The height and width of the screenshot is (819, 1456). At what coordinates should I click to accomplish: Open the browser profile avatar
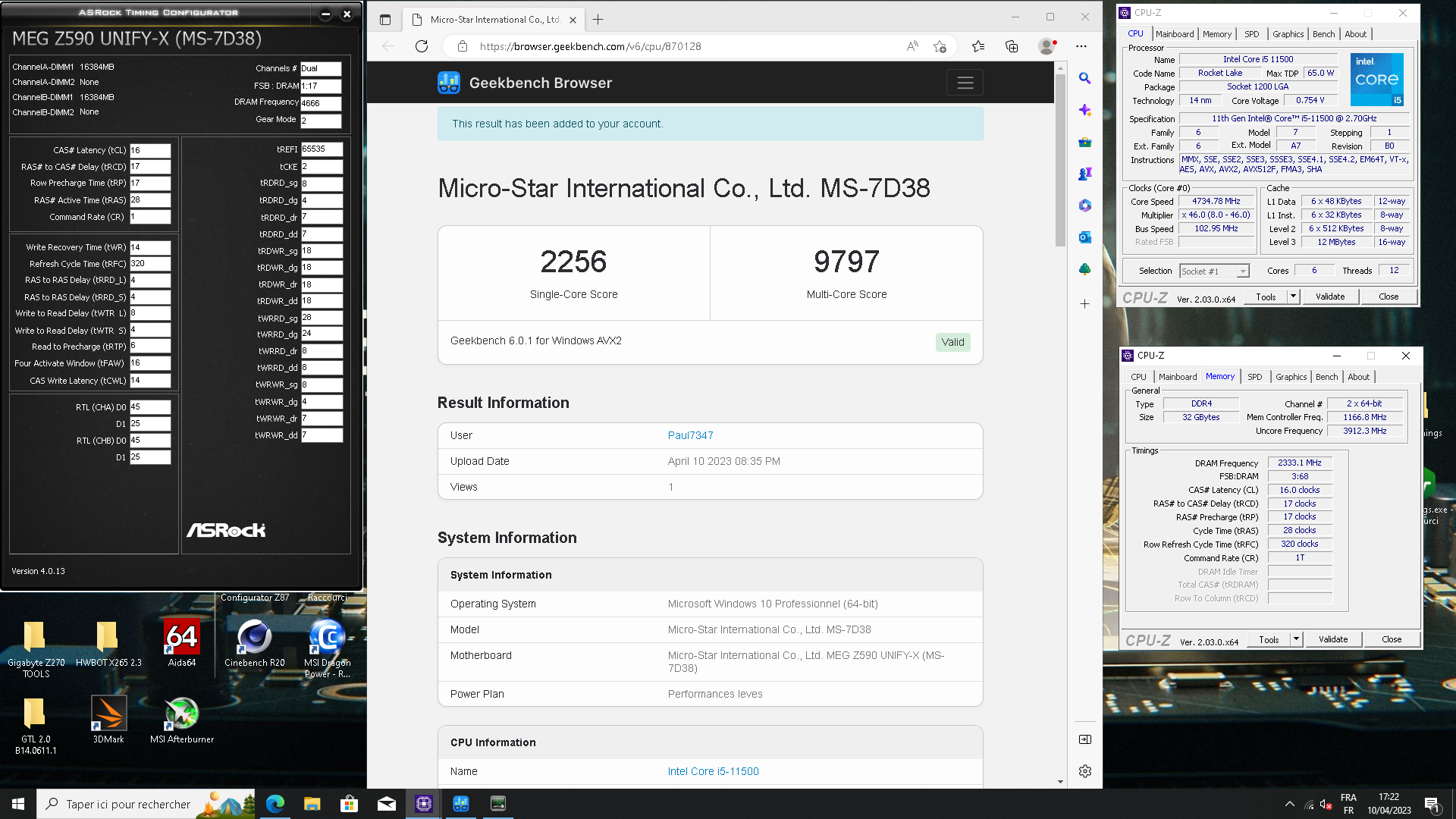tap(1047, 46)
